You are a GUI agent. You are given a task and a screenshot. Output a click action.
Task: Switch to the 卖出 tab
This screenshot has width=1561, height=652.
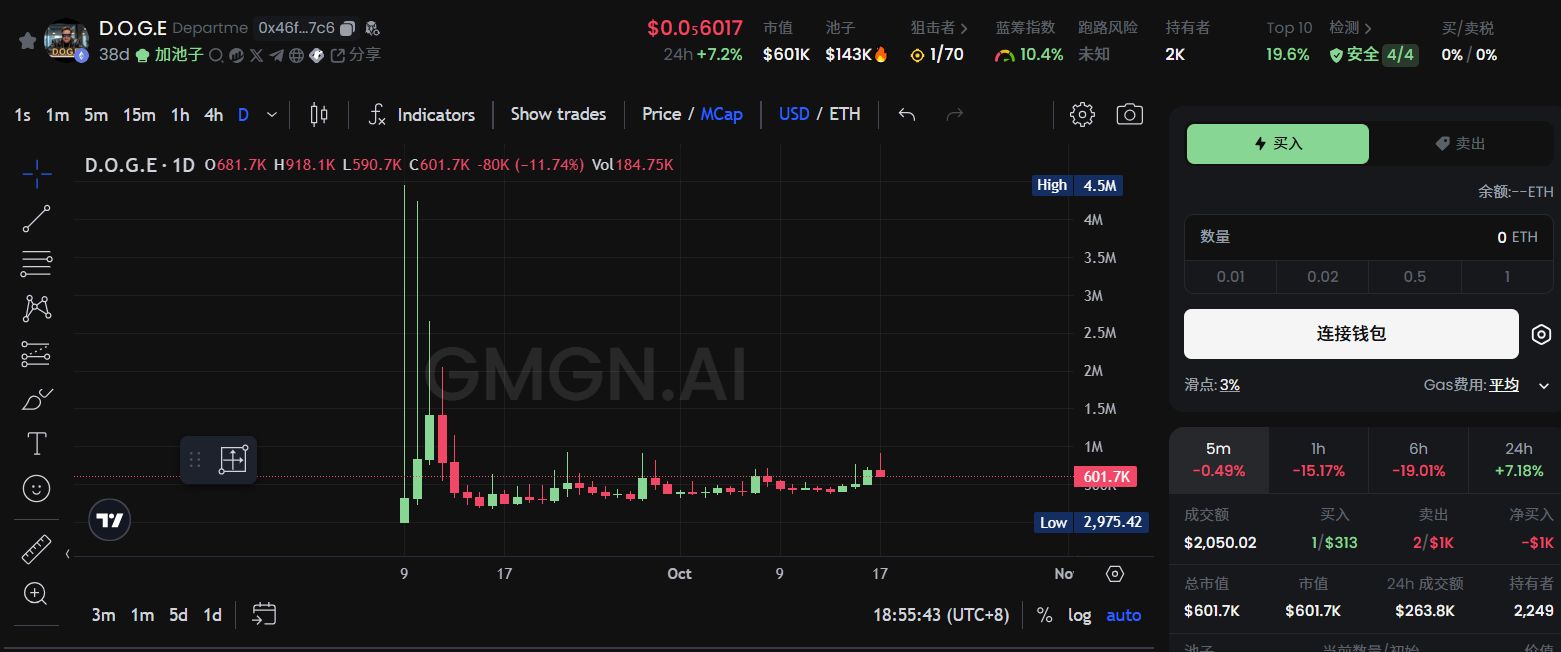pos(1459,143)
